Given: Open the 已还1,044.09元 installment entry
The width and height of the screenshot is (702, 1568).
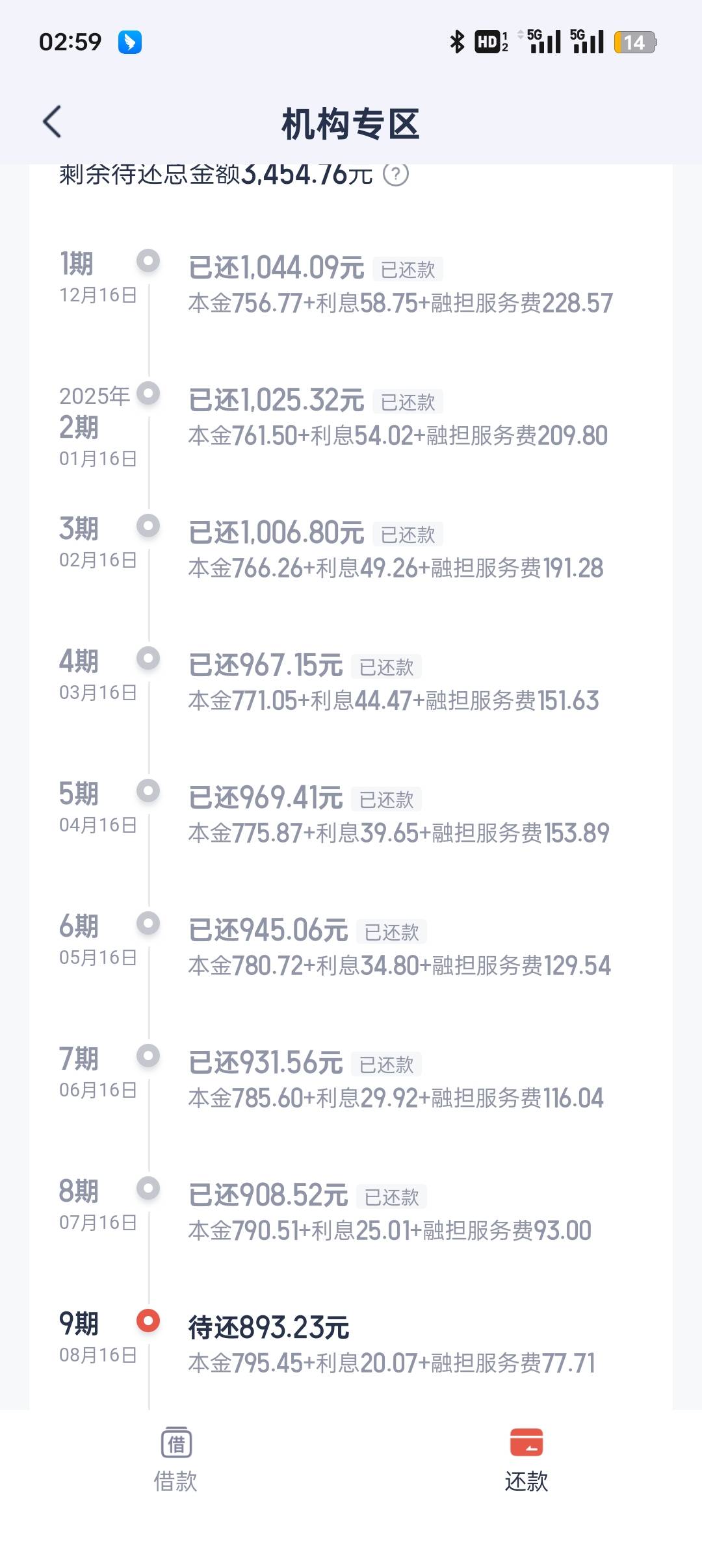Looking at the screenshot, I should tap(276, 268).
